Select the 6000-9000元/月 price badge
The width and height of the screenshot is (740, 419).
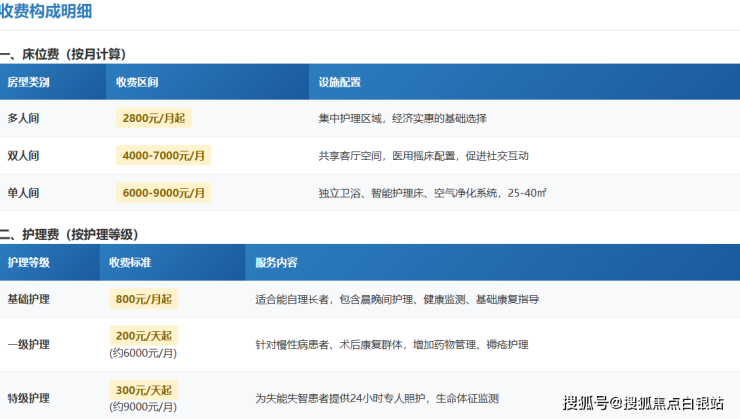tap(164, 192)
